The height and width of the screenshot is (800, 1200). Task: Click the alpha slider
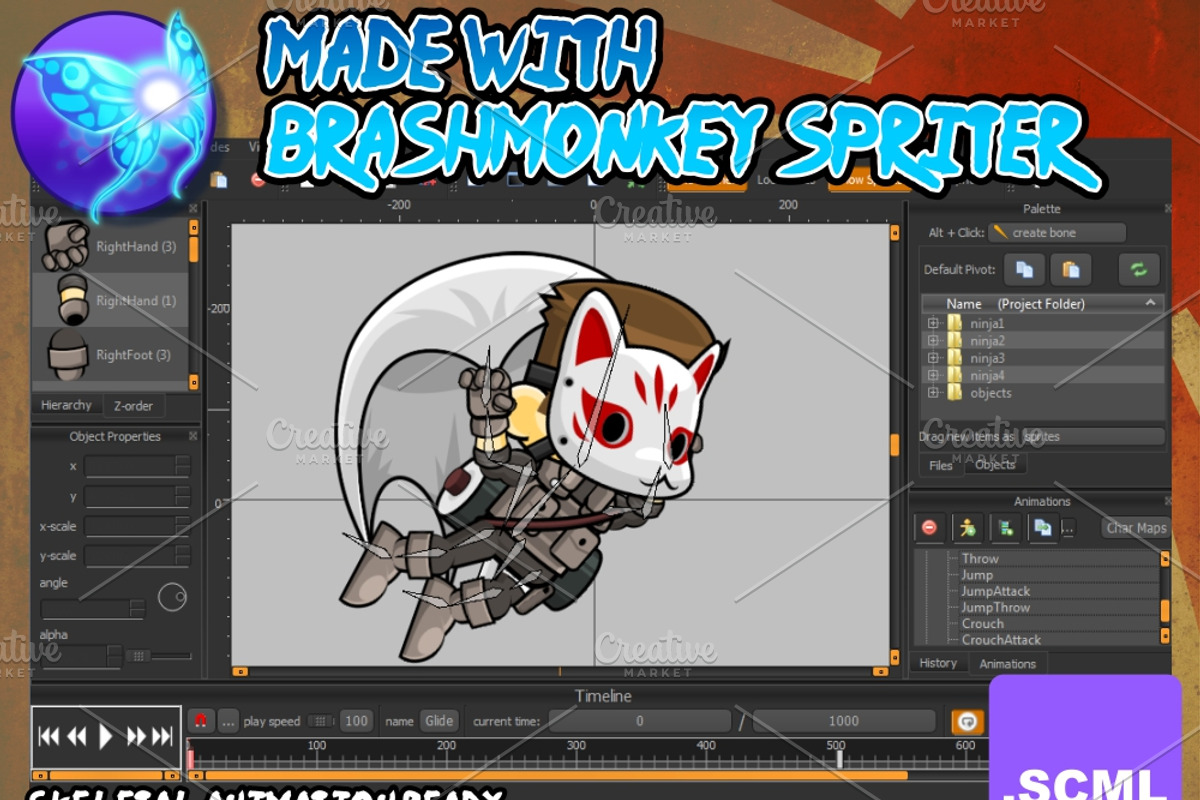click(x=158, y=656)
